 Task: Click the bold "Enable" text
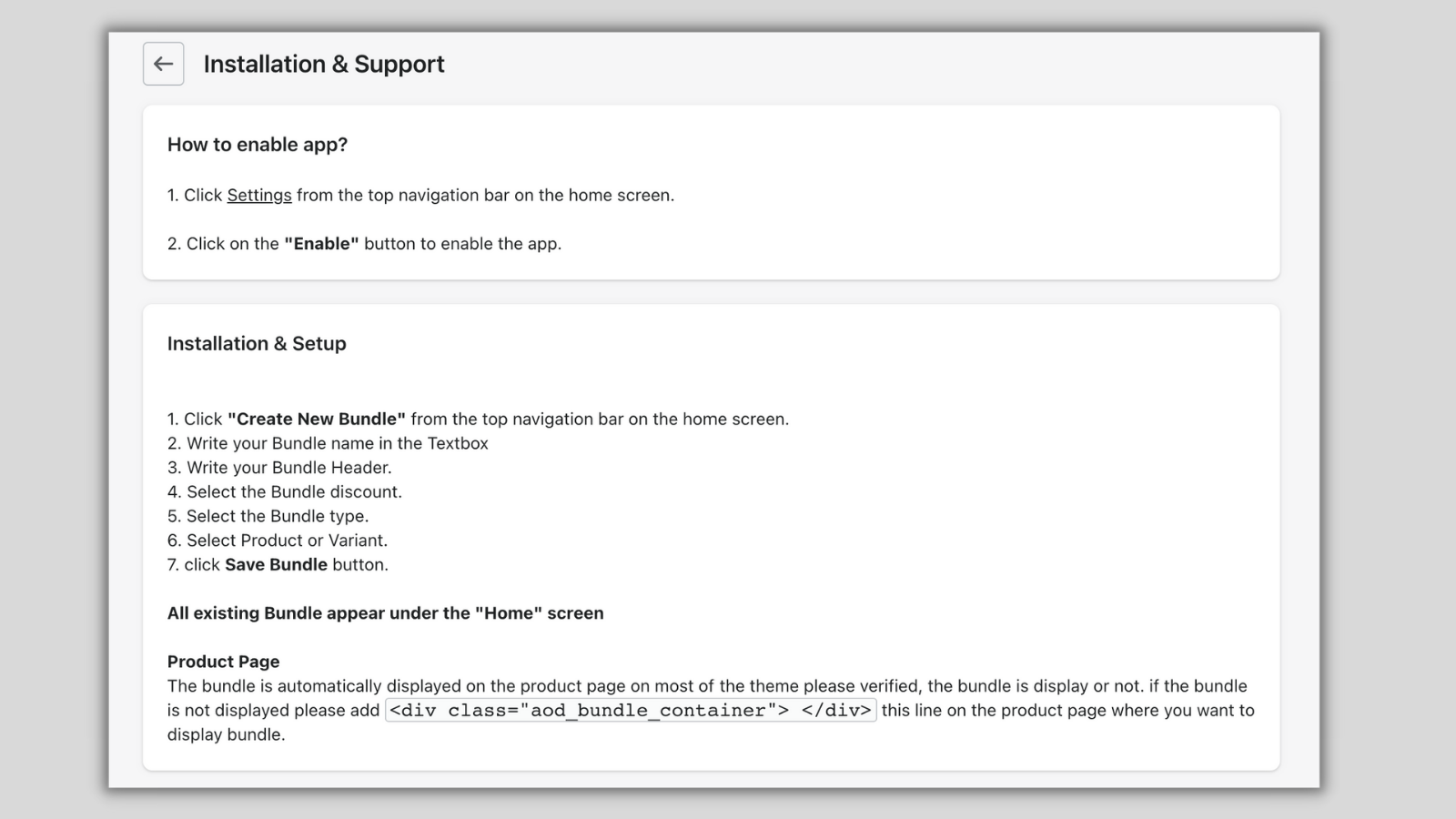[x=321, y=244]
